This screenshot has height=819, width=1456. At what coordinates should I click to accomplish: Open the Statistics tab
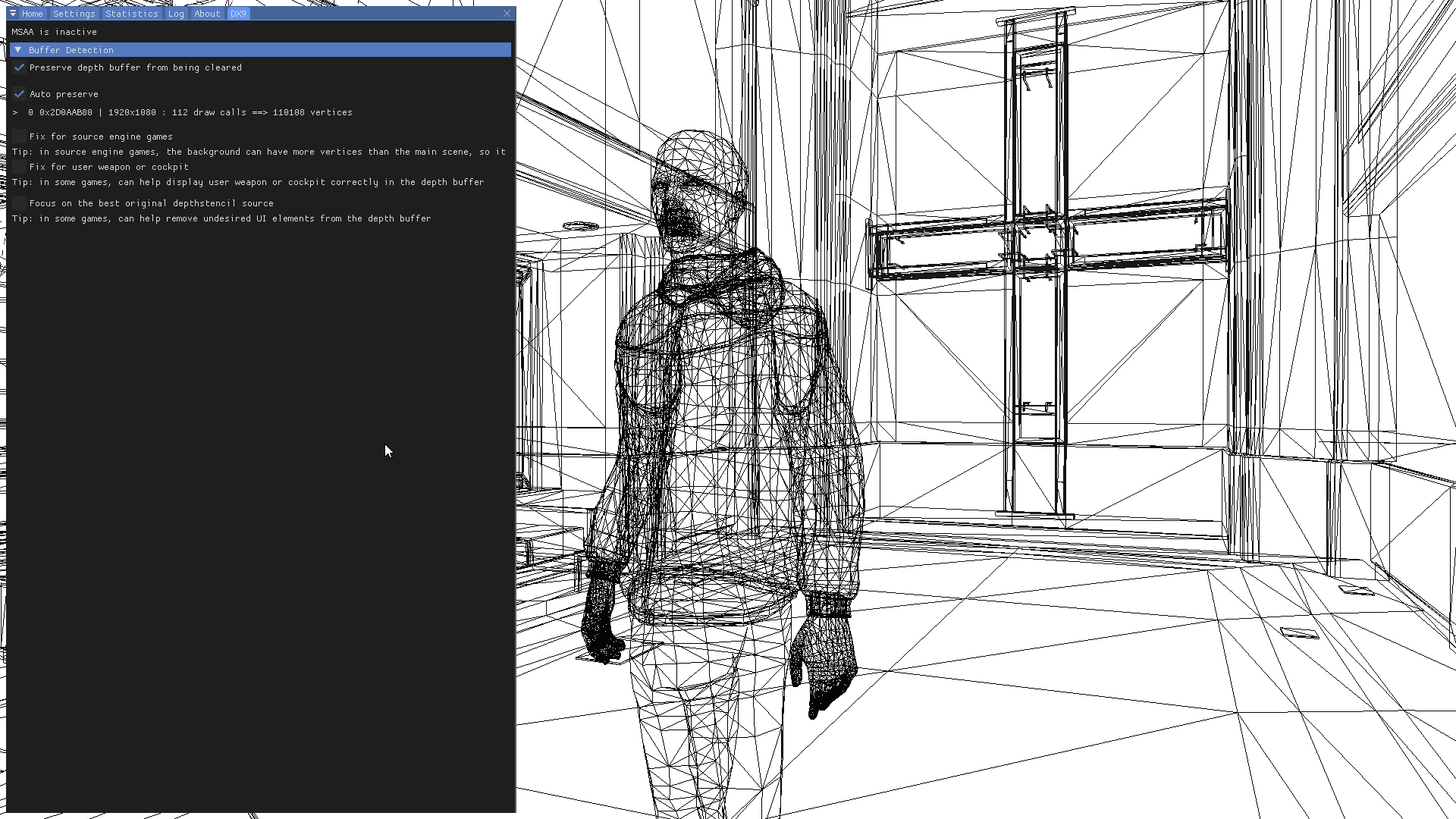(132, 14)
